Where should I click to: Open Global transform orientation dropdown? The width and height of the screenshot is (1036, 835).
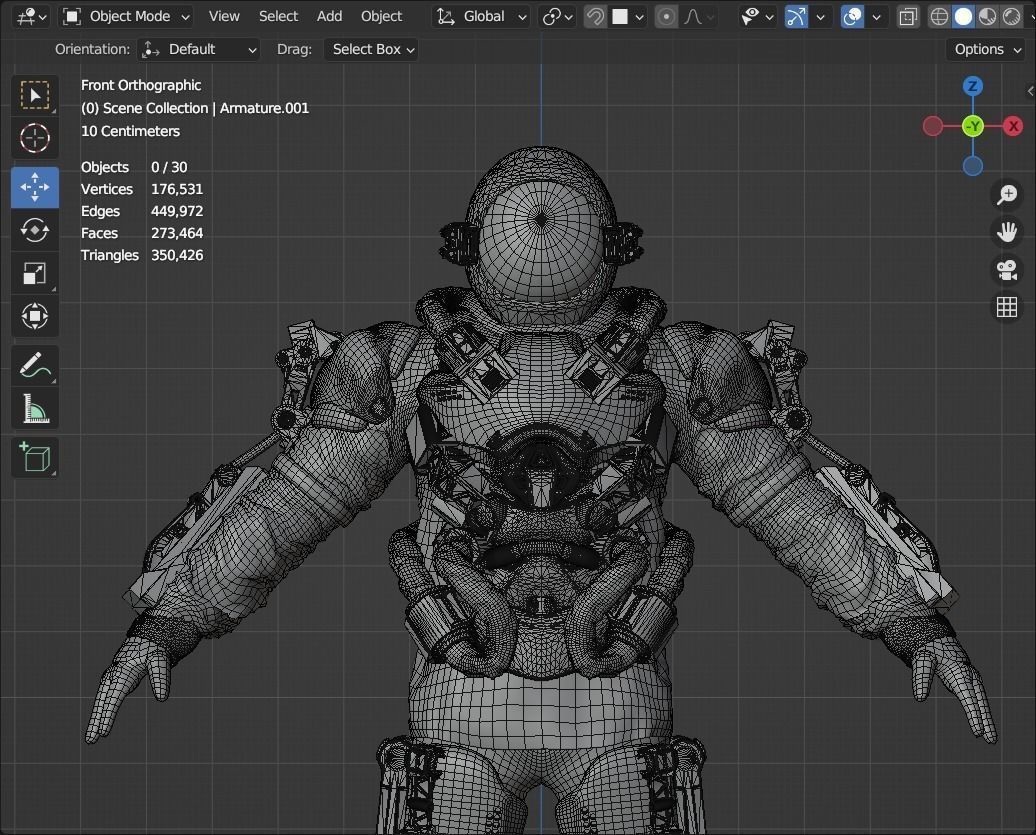[482, 17]
